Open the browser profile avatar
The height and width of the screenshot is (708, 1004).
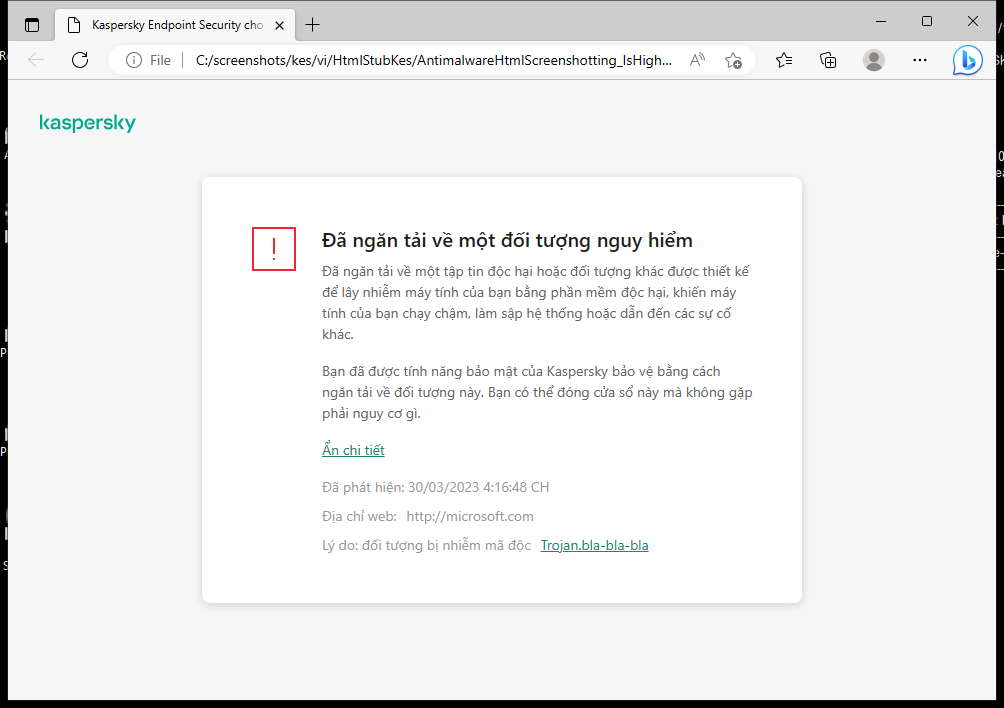pos(873,60)
